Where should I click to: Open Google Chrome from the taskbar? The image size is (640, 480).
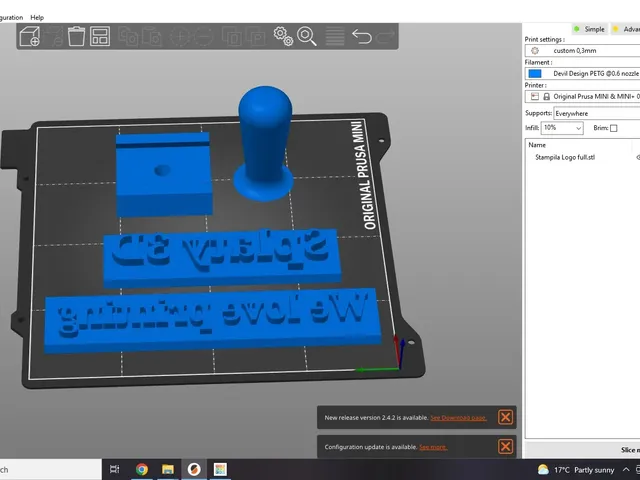(142, 469)
